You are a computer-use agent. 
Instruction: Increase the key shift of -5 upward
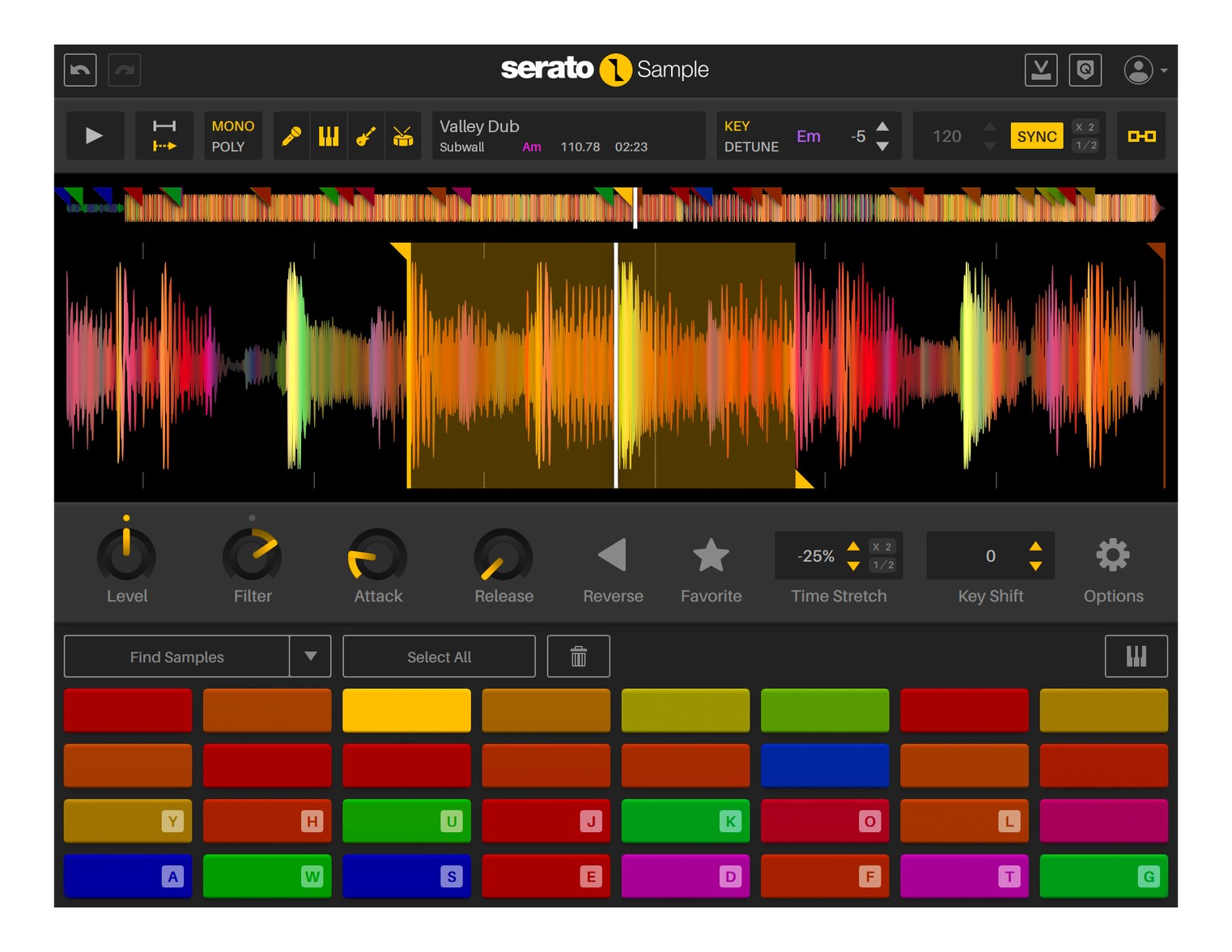coord(883,126)
